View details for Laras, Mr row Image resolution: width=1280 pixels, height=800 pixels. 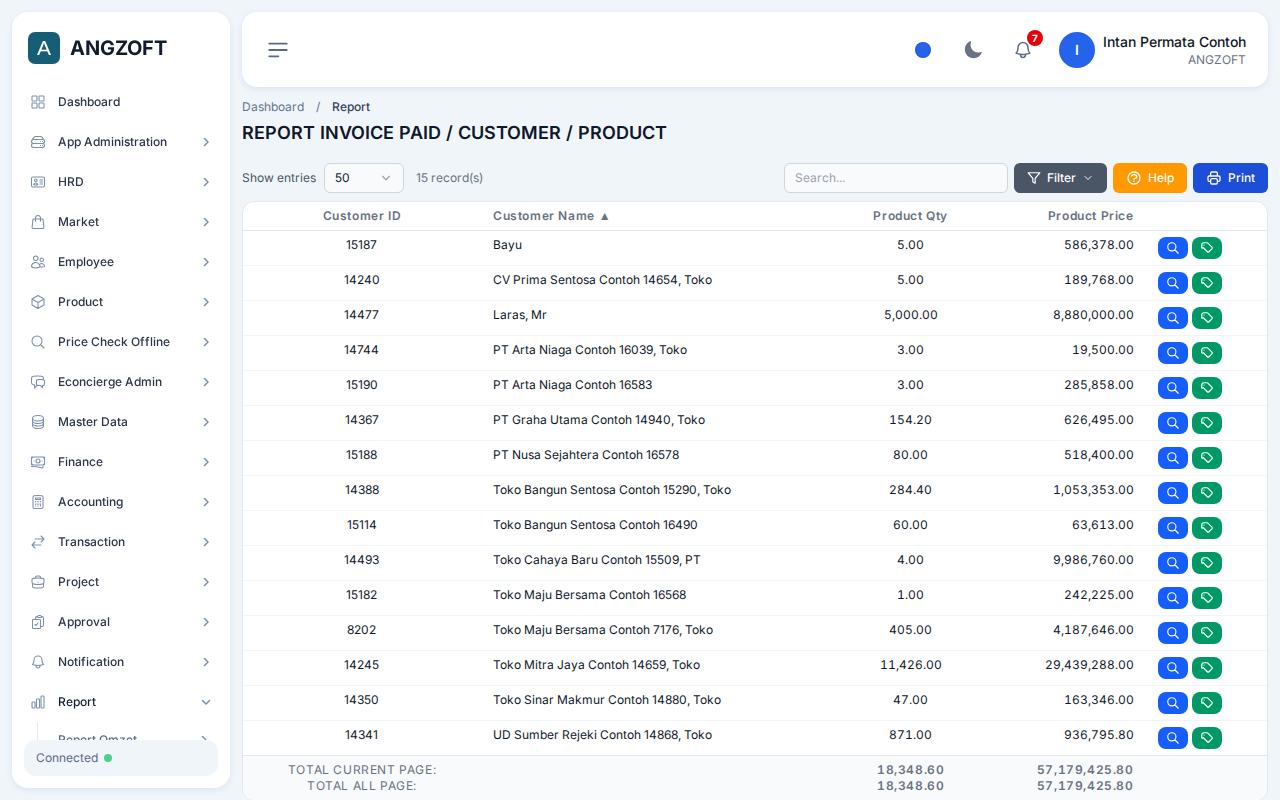pyautogui.click(x=1173, y=318)
